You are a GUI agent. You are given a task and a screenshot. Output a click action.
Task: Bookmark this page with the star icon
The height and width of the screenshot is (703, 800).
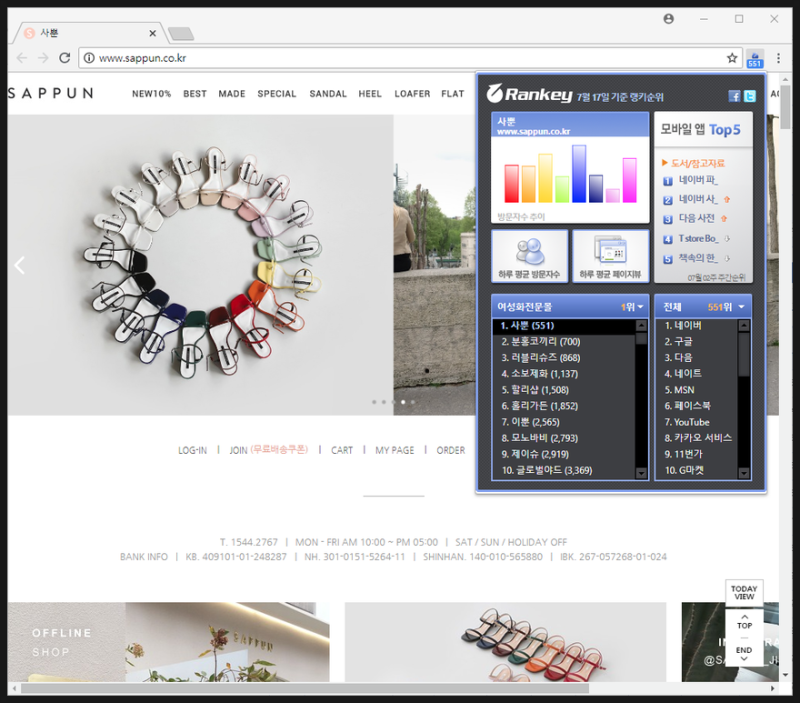click(732, 58)
